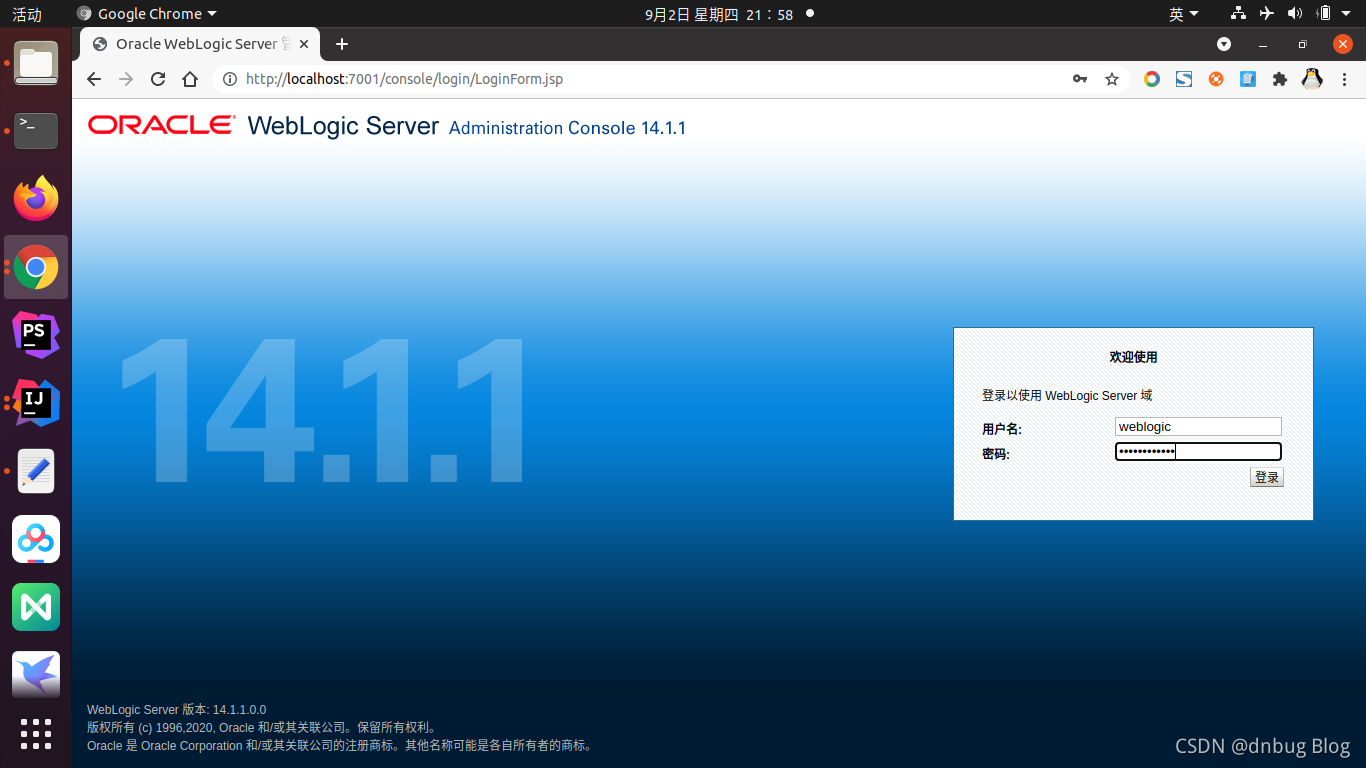Open the Google Chrome app menu

pyautogui.click(x=147, y=14)
